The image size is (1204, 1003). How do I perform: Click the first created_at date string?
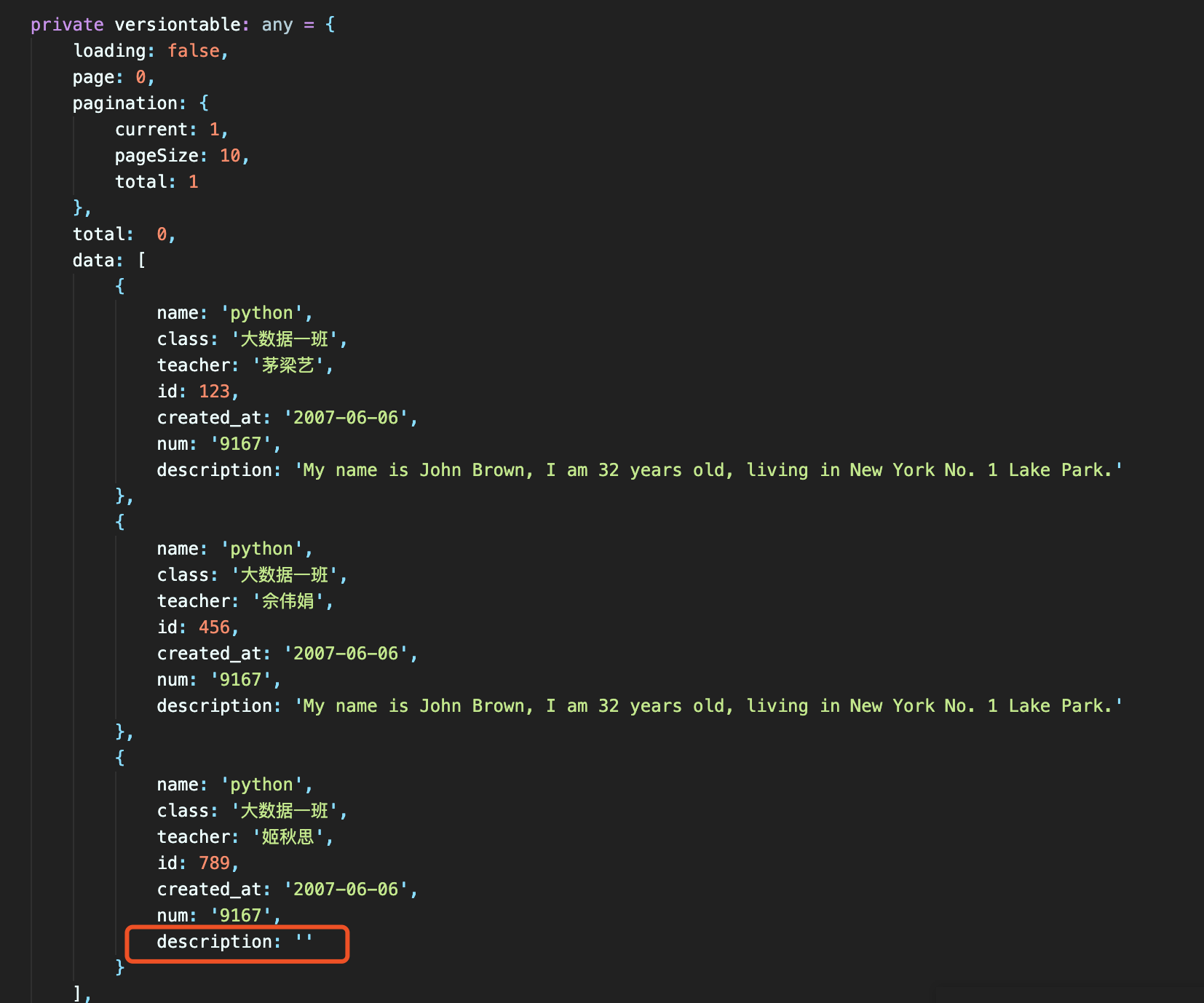345,417
